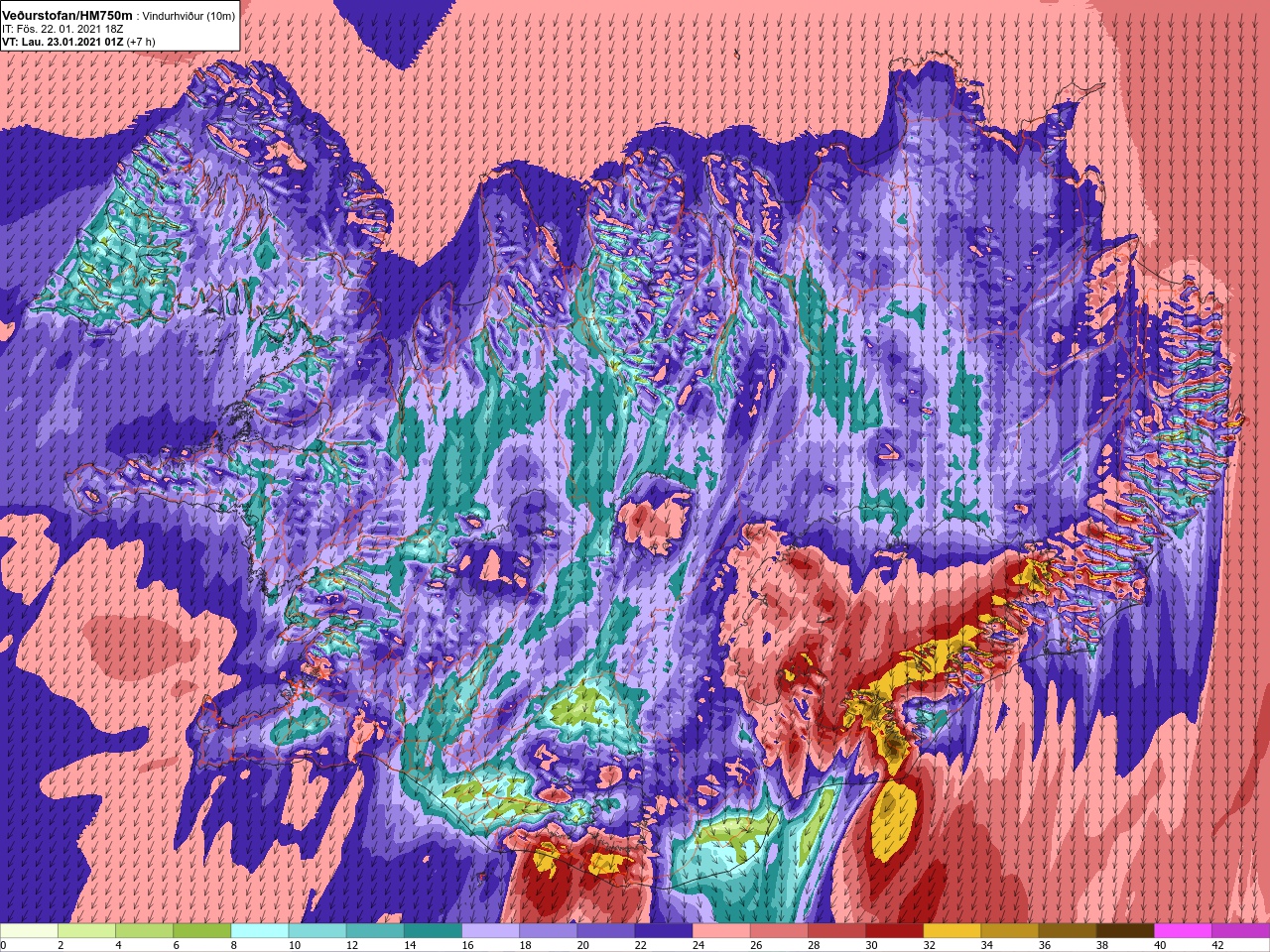Pick the violet legend swatch above 42

coord(1240,931)
